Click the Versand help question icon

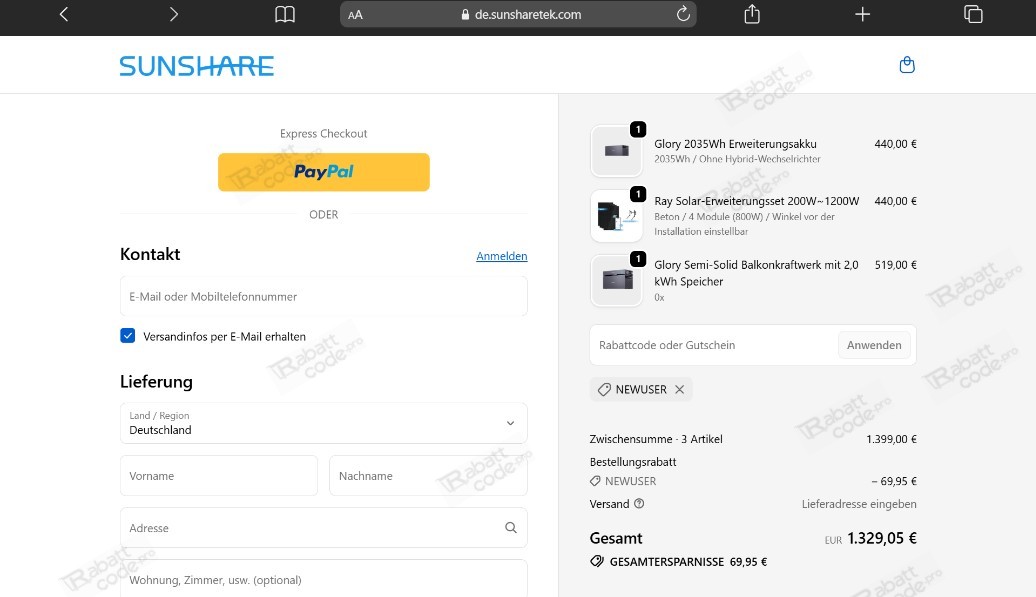639,504
